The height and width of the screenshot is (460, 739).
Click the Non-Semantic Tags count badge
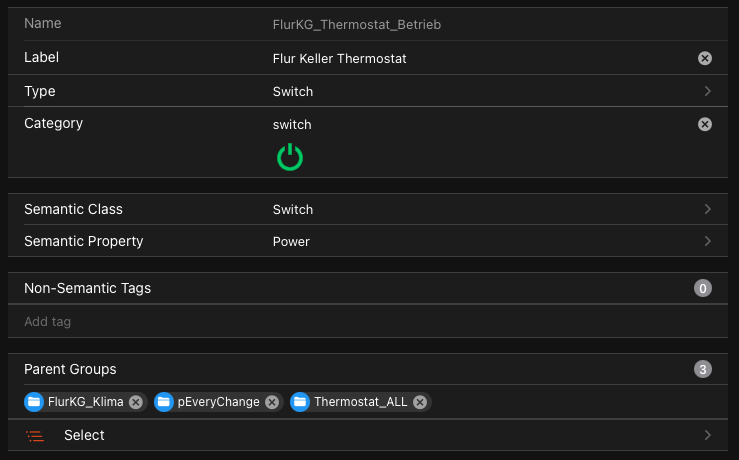(703, 289)
